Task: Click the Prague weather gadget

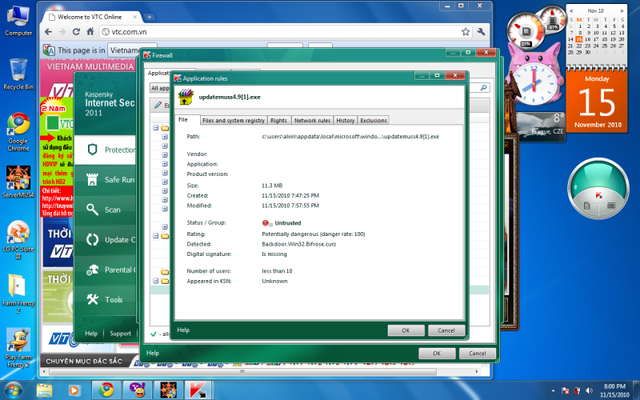Action: coord(540,126)
